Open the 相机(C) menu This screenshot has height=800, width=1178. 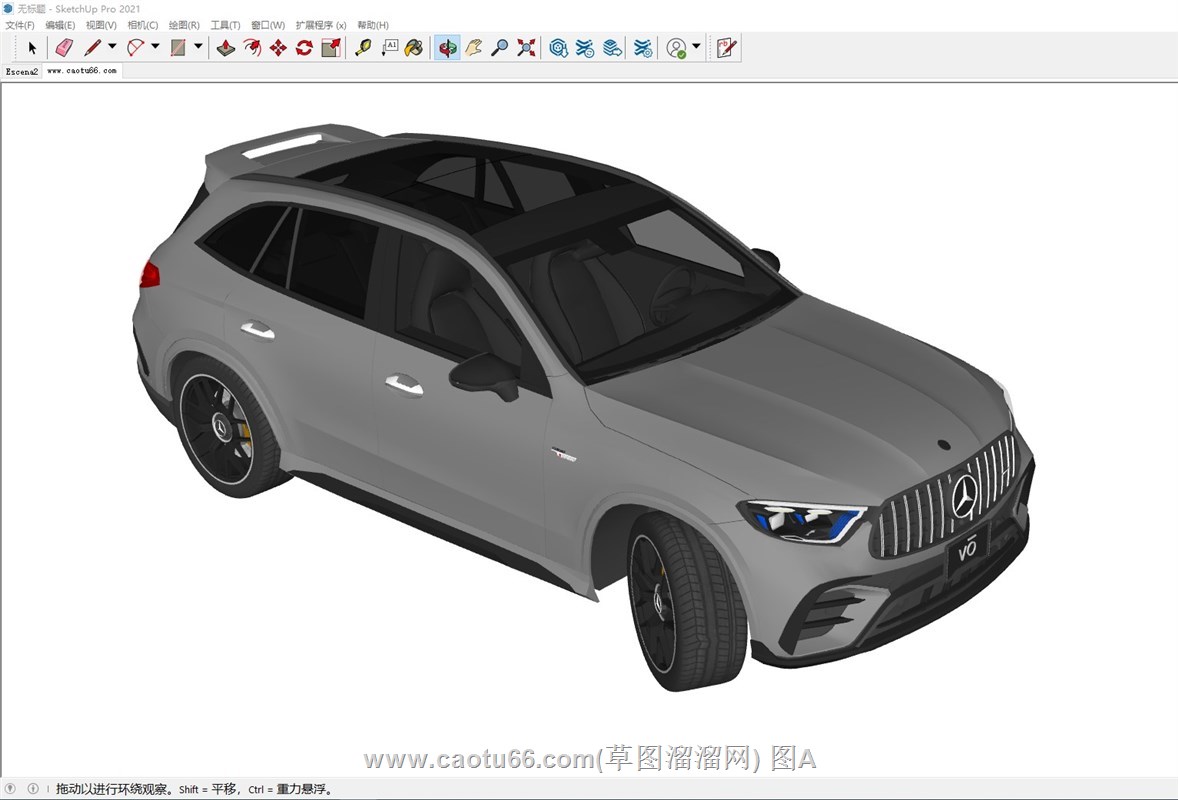143,25
